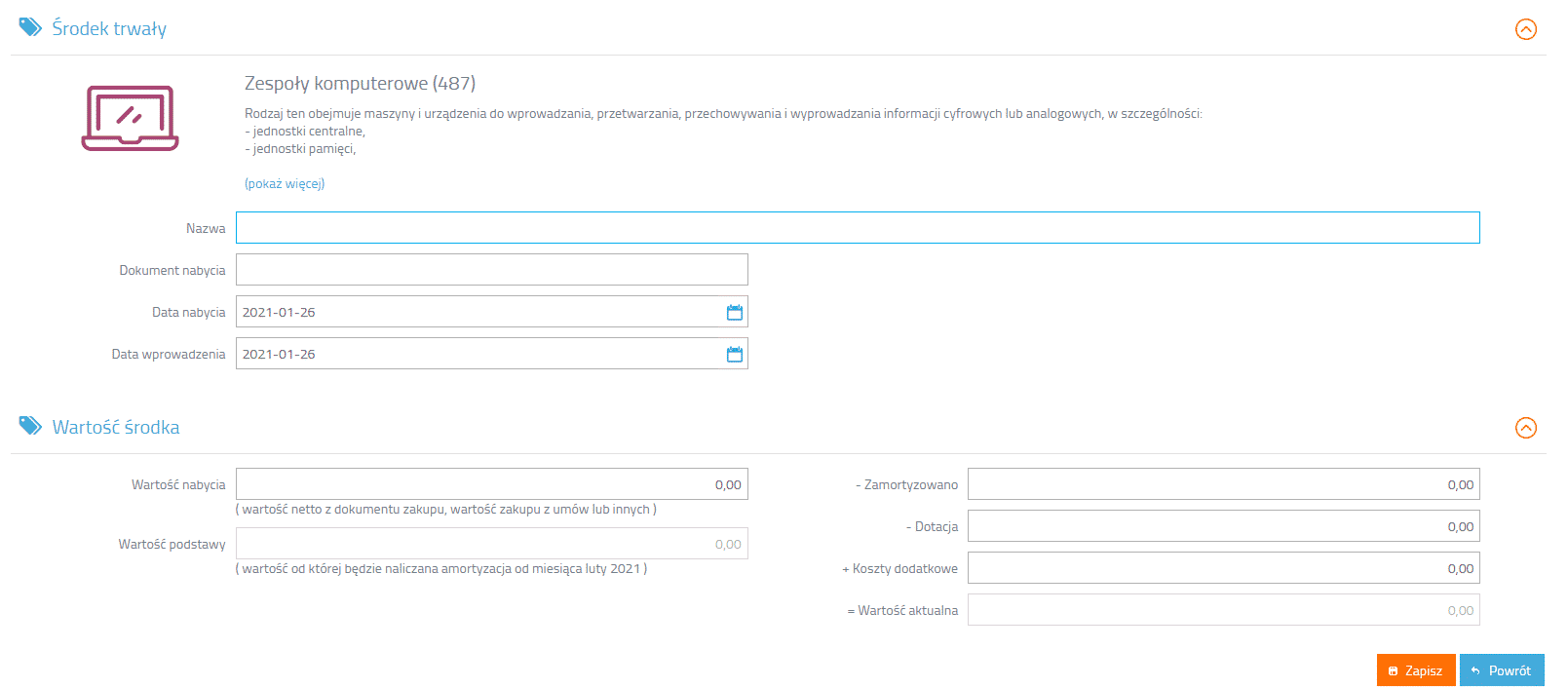Click the '- Dotacja' label
1568x688 pixels.
[x=932, y=526]
